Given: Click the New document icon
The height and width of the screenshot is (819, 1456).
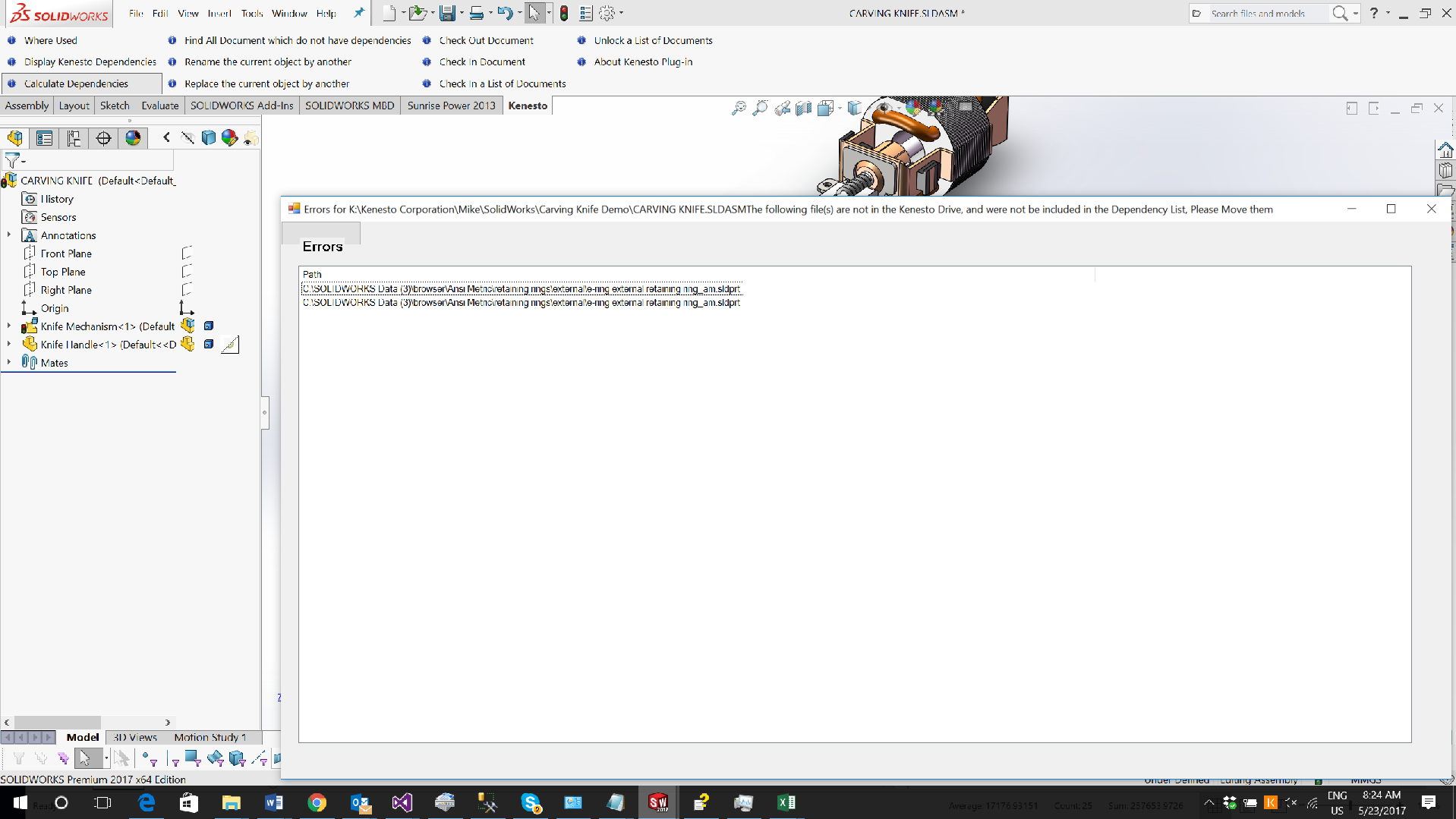Looking at the screenshot, I should click(x=389, y=13).
